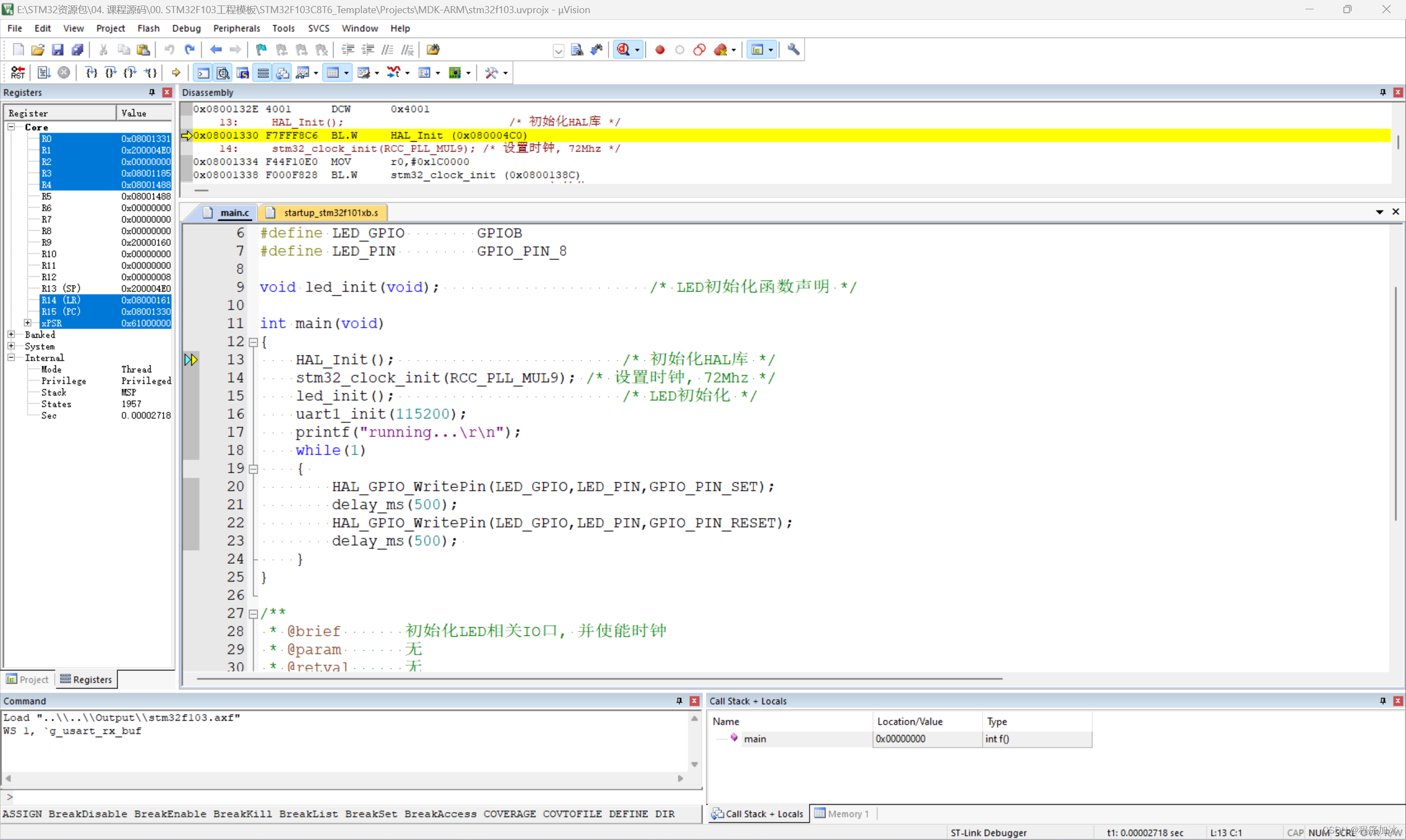
Task: Expand the Banked registers group
Action: click(11, 334)
